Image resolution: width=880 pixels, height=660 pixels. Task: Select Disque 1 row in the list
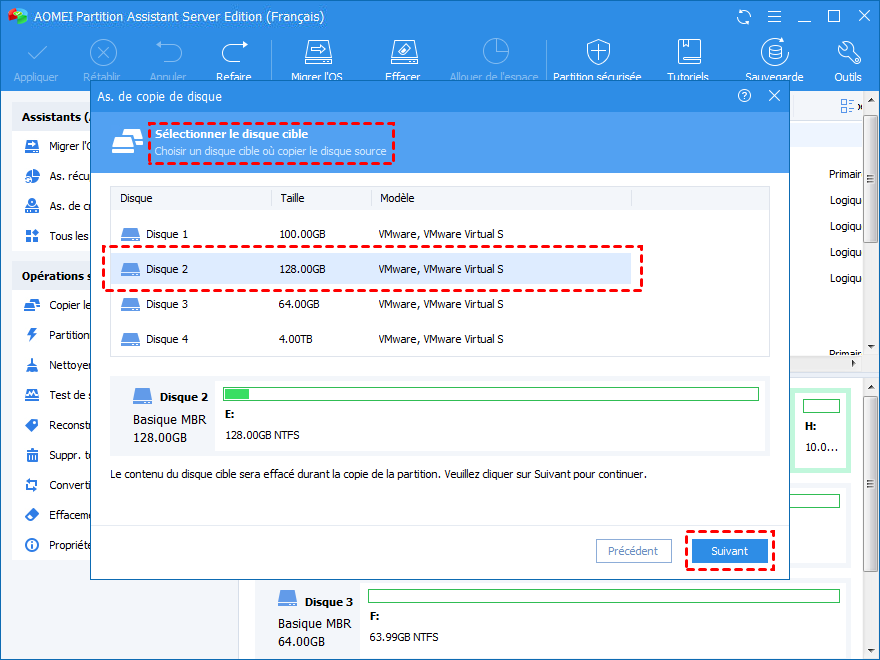(x=370, y=234)
